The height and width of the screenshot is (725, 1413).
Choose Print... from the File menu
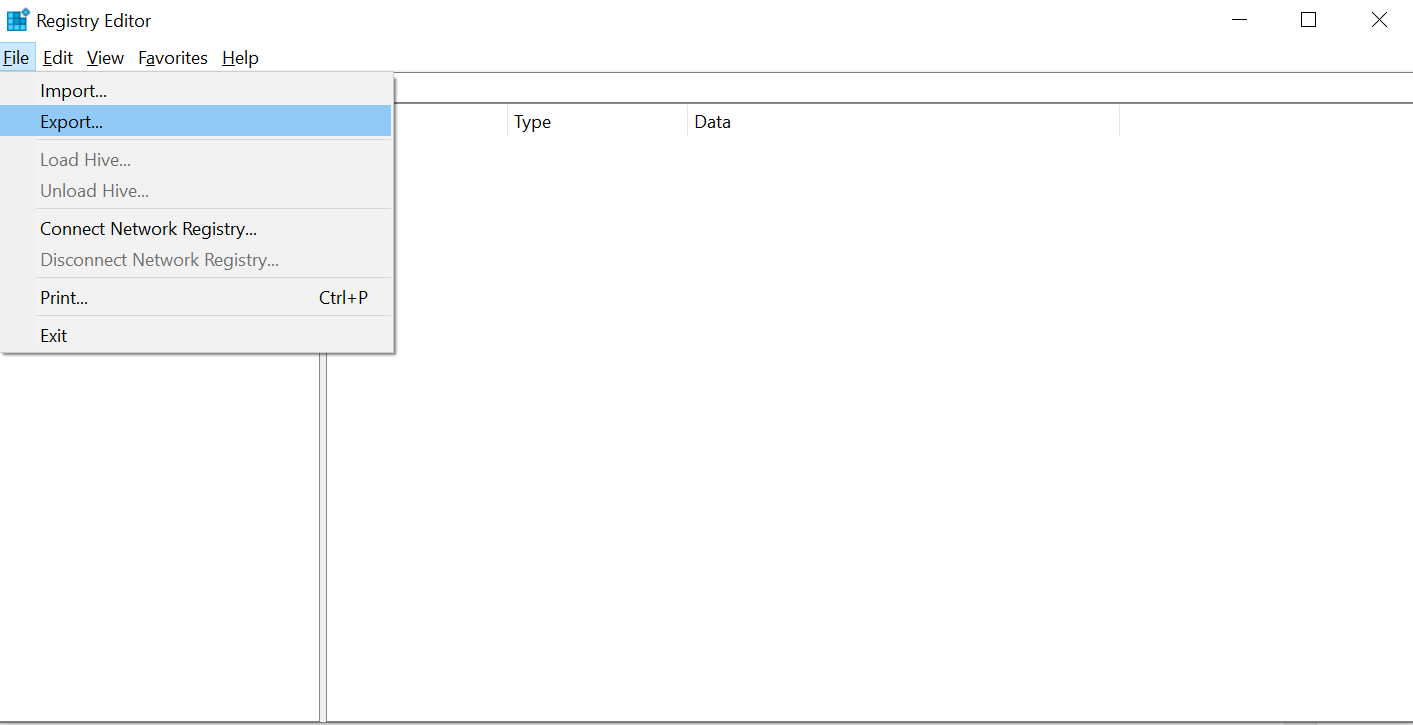point(197,298)
